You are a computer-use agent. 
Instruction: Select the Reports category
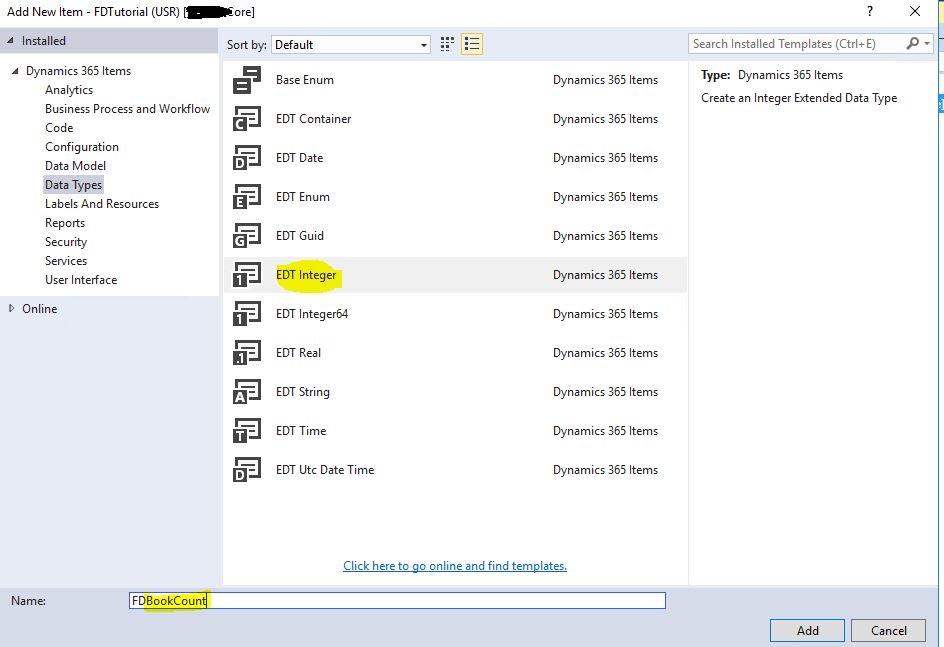tap(65, 223)
